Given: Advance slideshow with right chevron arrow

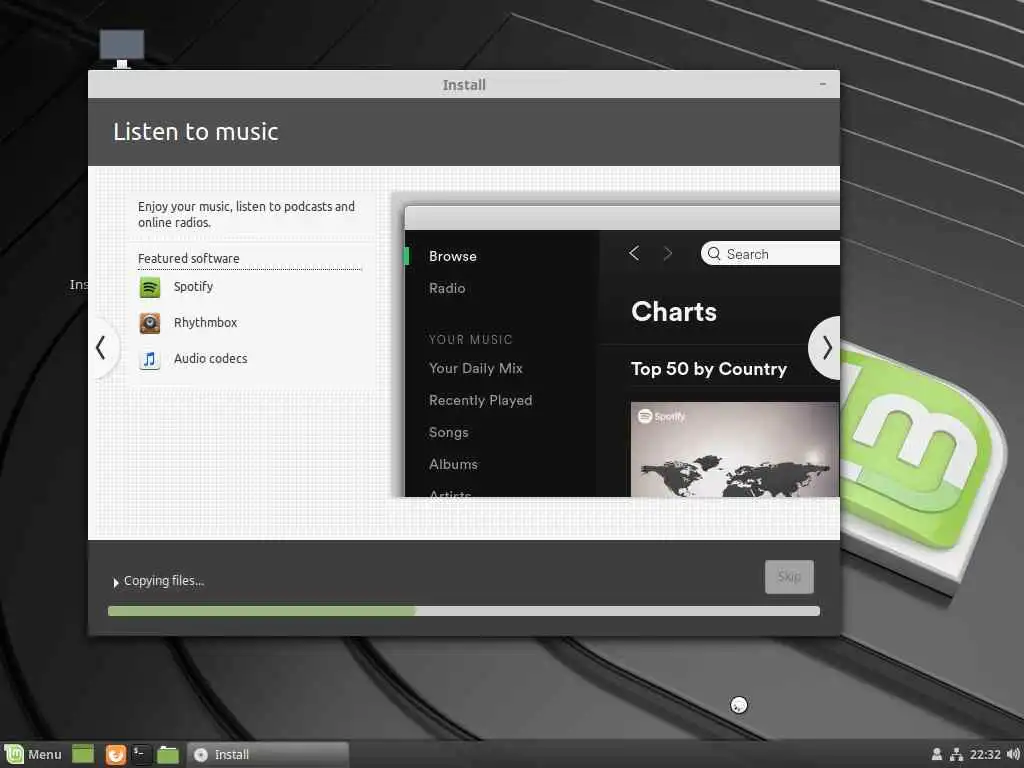Looking at the screenshot, I should (826, 347).
